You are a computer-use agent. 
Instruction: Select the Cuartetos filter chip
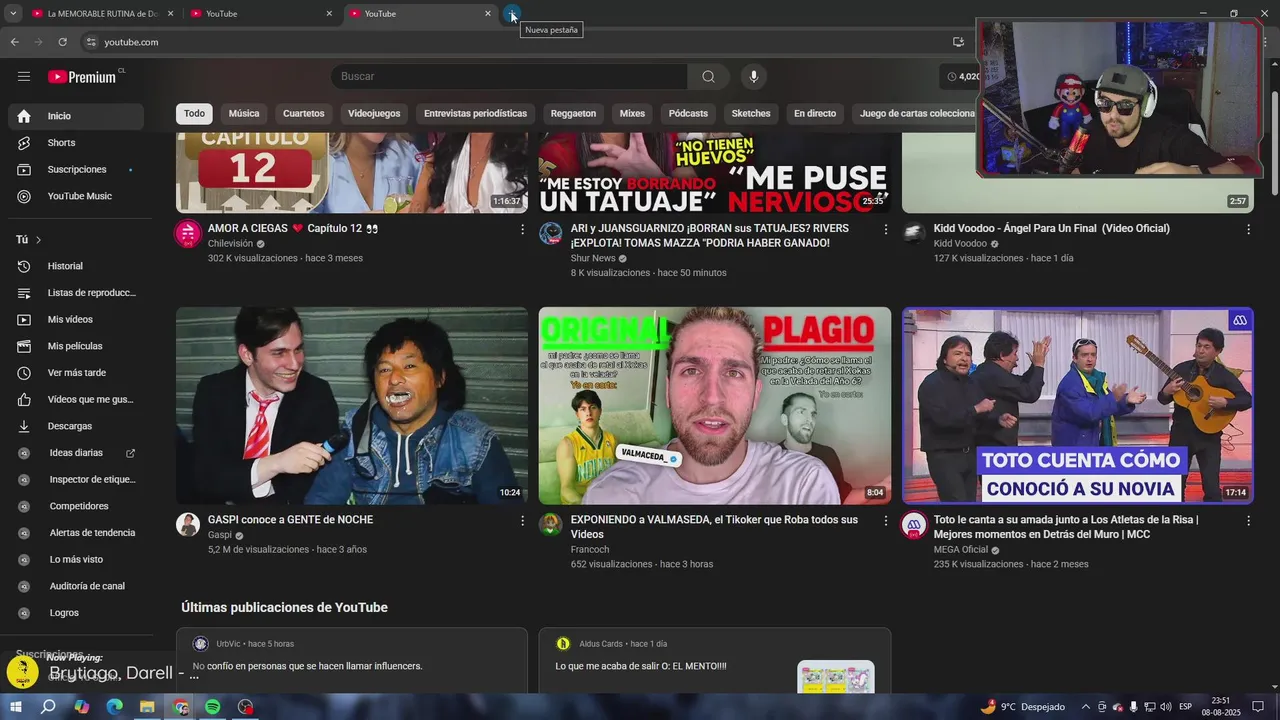[x=304, y=114]
